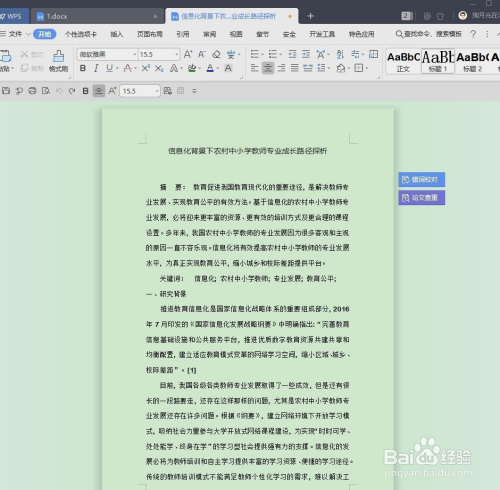Open a new tab with the plus icon
Viewport: 500px width, 490px height.
[310, 16]
